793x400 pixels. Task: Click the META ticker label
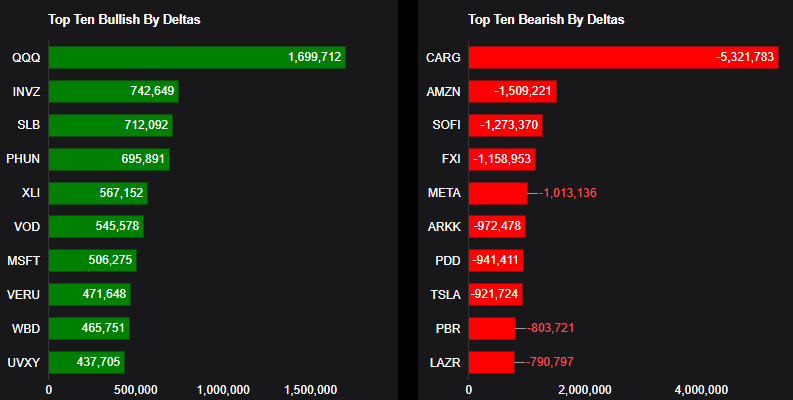[444, 193]
